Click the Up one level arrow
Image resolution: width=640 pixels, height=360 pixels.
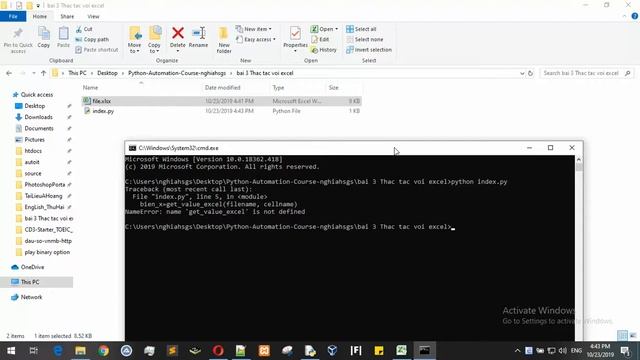pyautogui.click(x=43, y=73)
